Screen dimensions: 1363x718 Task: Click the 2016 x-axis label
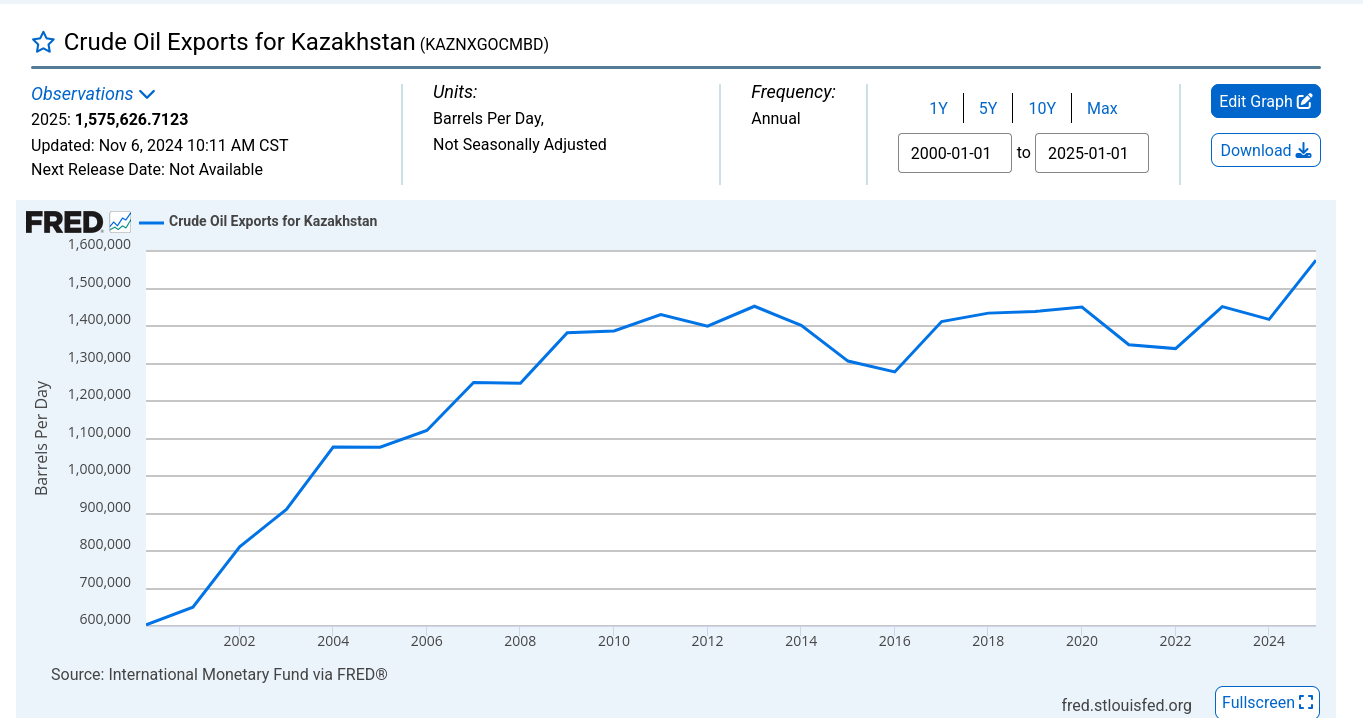[895, 641]
